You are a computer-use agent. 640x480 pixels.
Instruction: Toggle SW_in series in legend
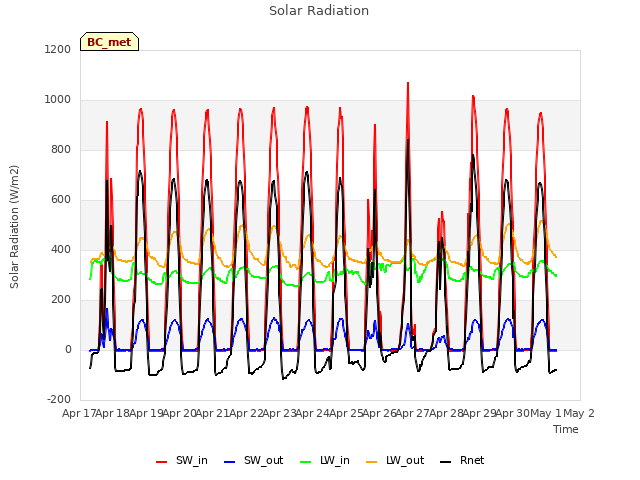click(x=182, y=460)
